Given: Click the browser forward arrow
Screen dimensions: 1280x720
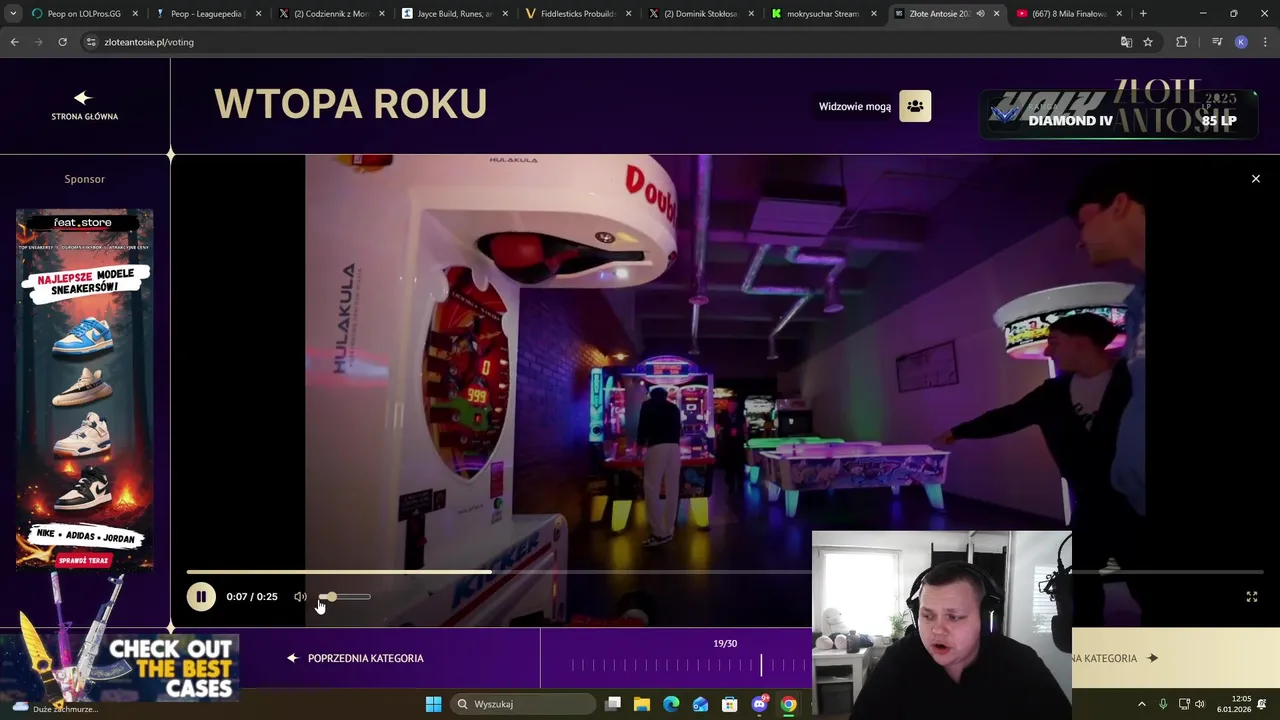Looking at the screenshot, I should [38, 42].
